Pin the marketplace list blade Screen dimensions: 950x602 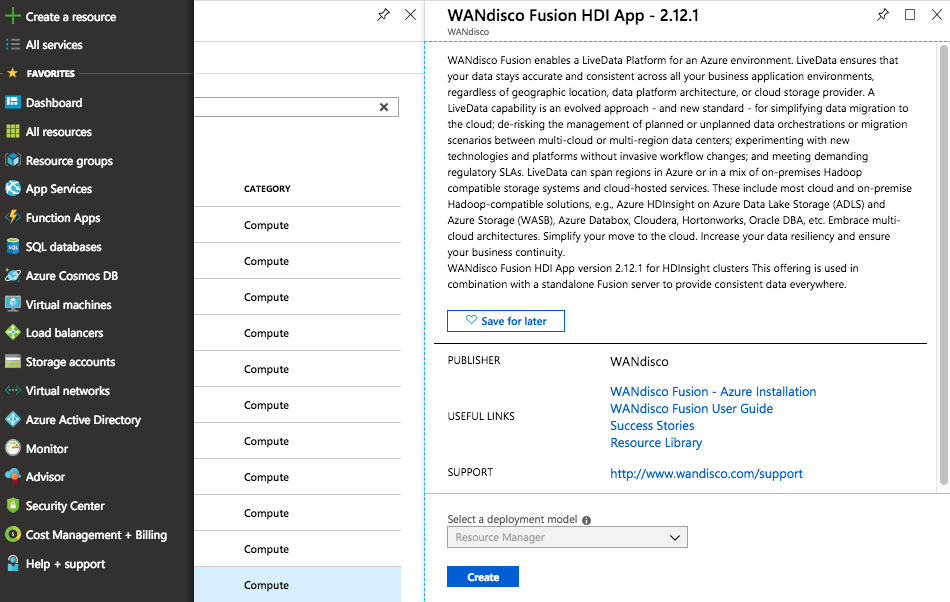tap(383, 15)
